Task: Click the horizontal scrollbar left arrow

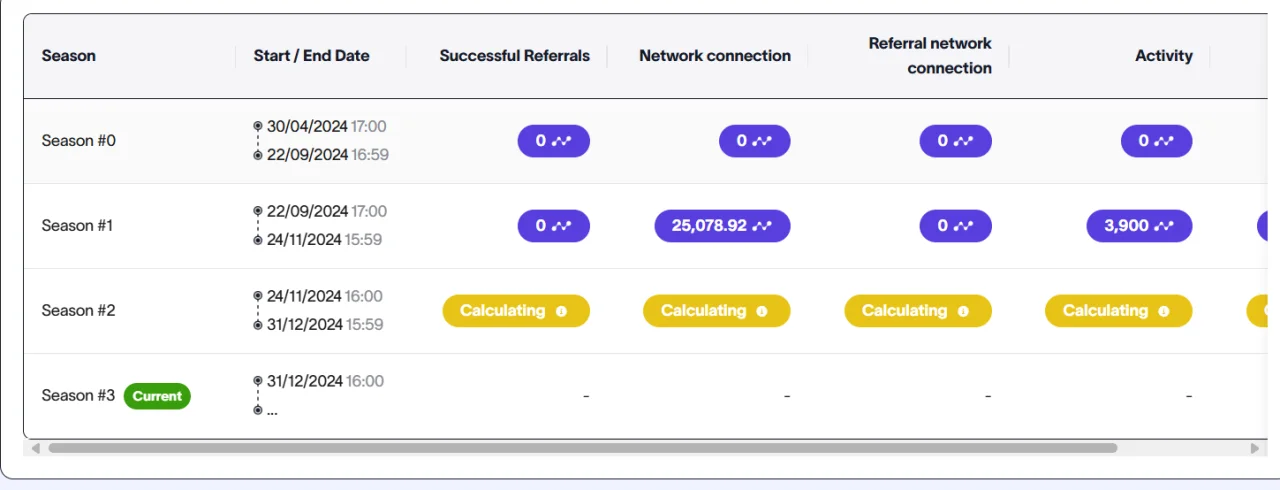Action: coord(36,448)
